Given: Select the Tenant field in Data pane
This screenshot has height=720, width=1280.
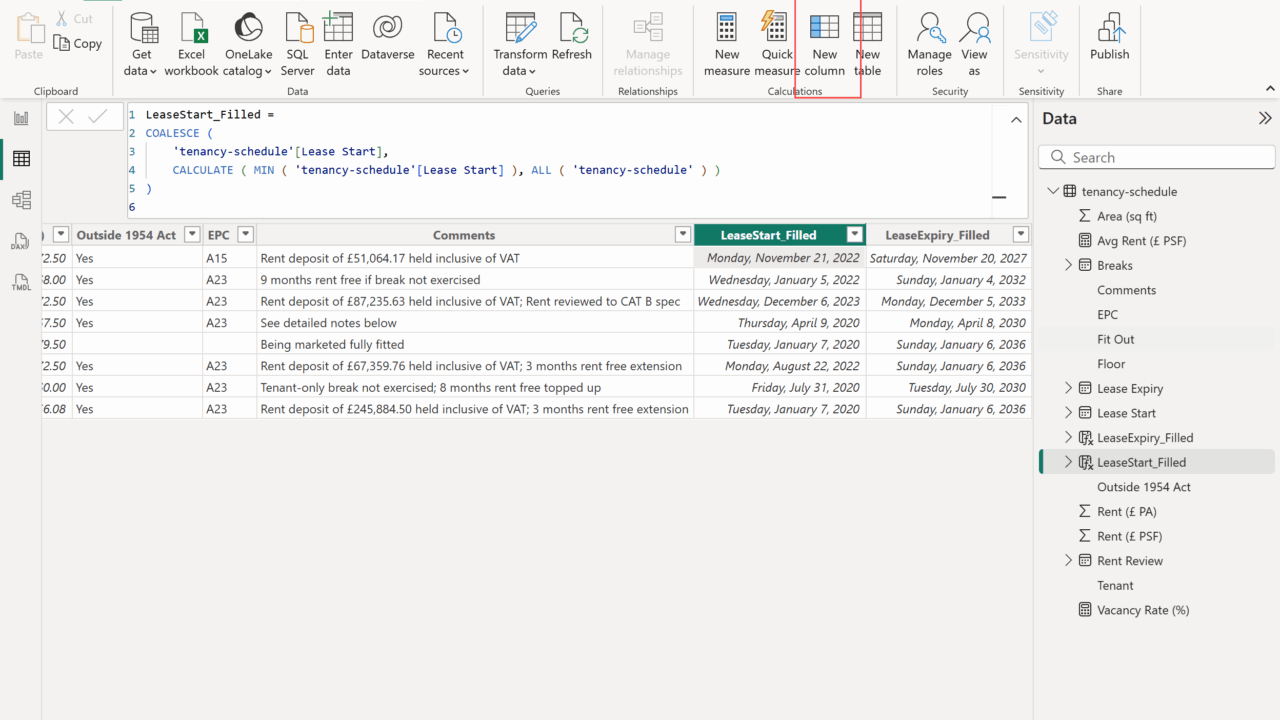Looking at the screenshot, I should click(1115, 585).
